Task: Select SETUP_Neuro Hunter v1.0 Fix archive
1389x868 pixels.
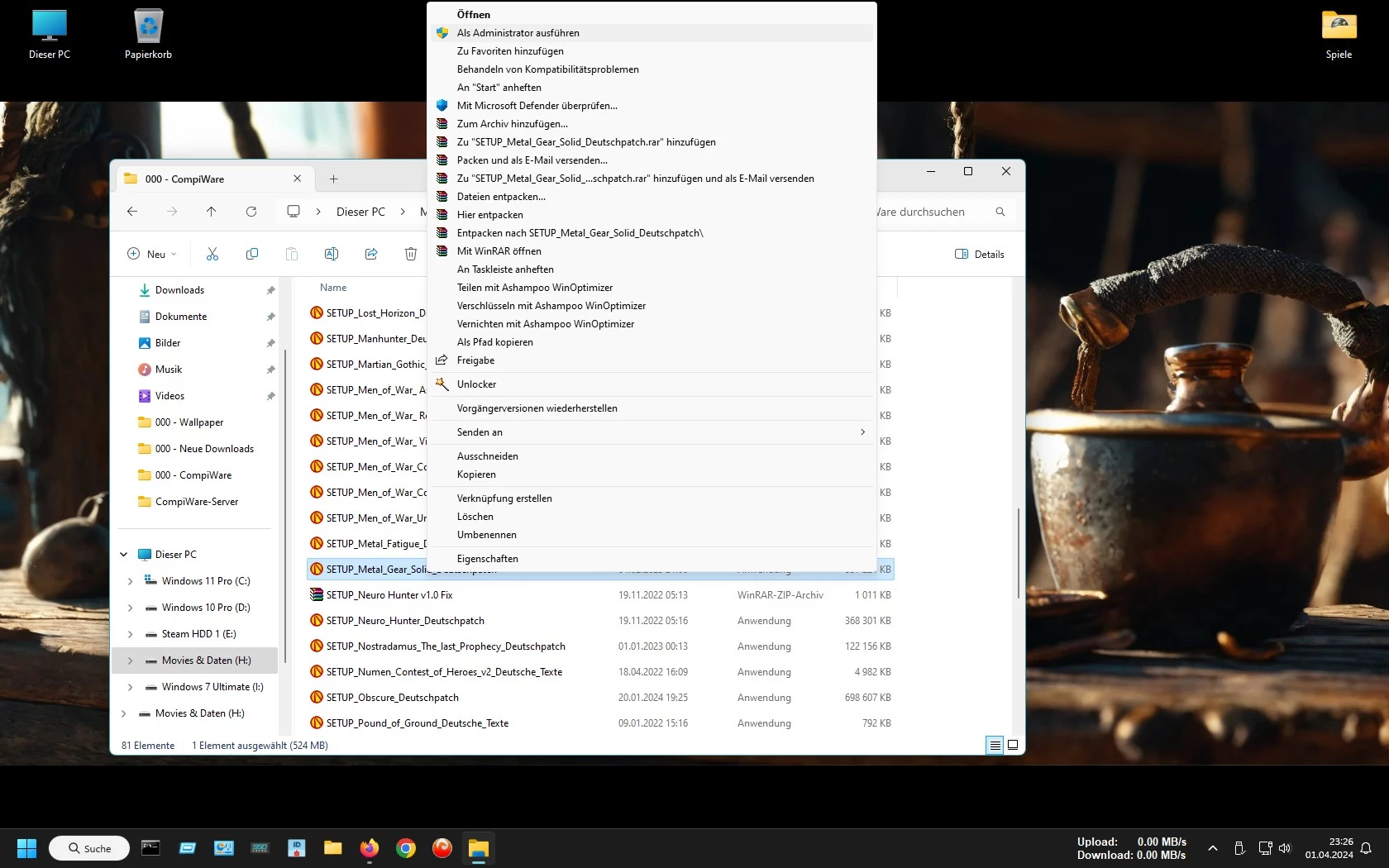Action: 600,595
